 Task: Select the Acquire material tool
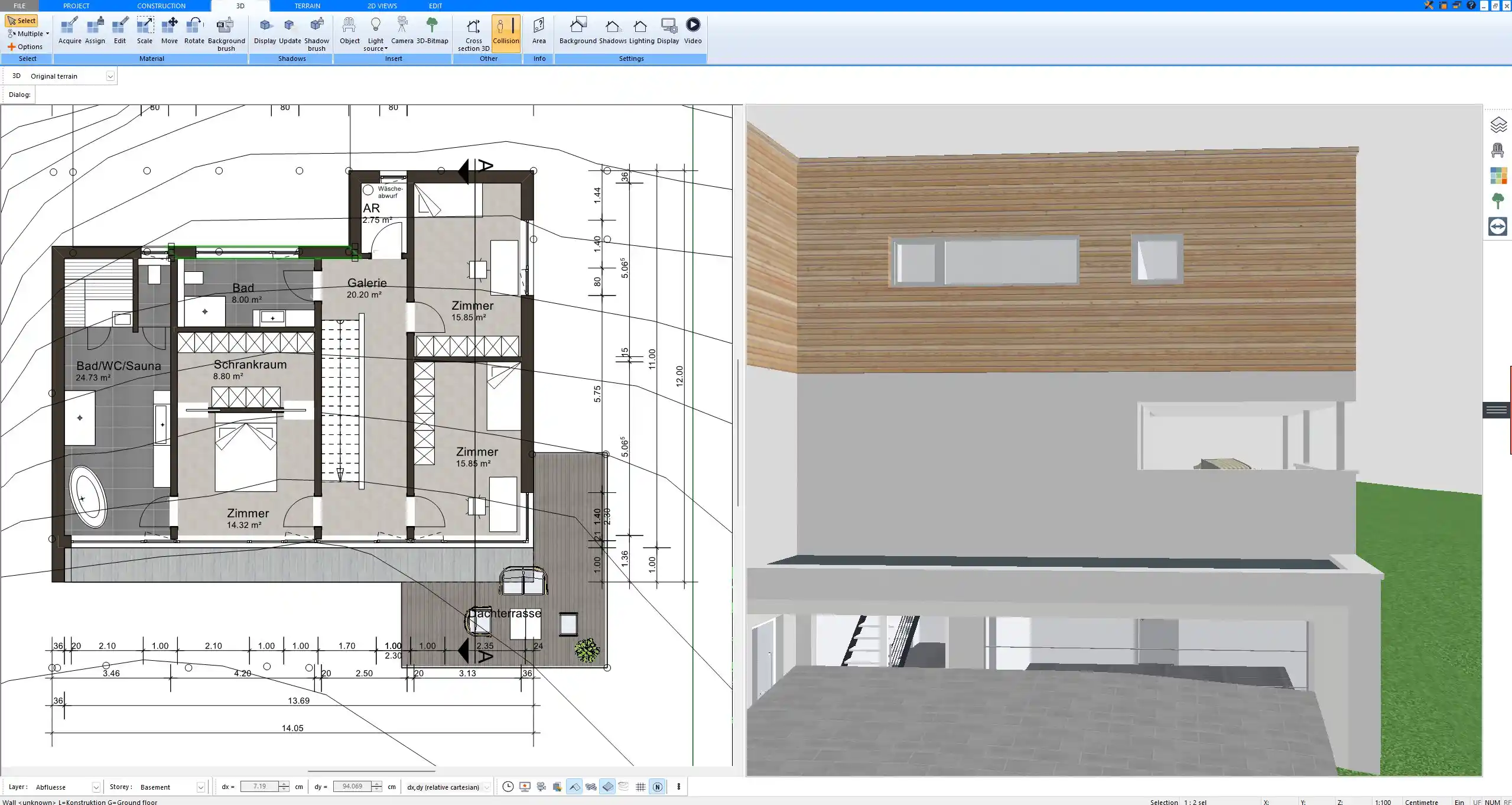pos(70,31)
